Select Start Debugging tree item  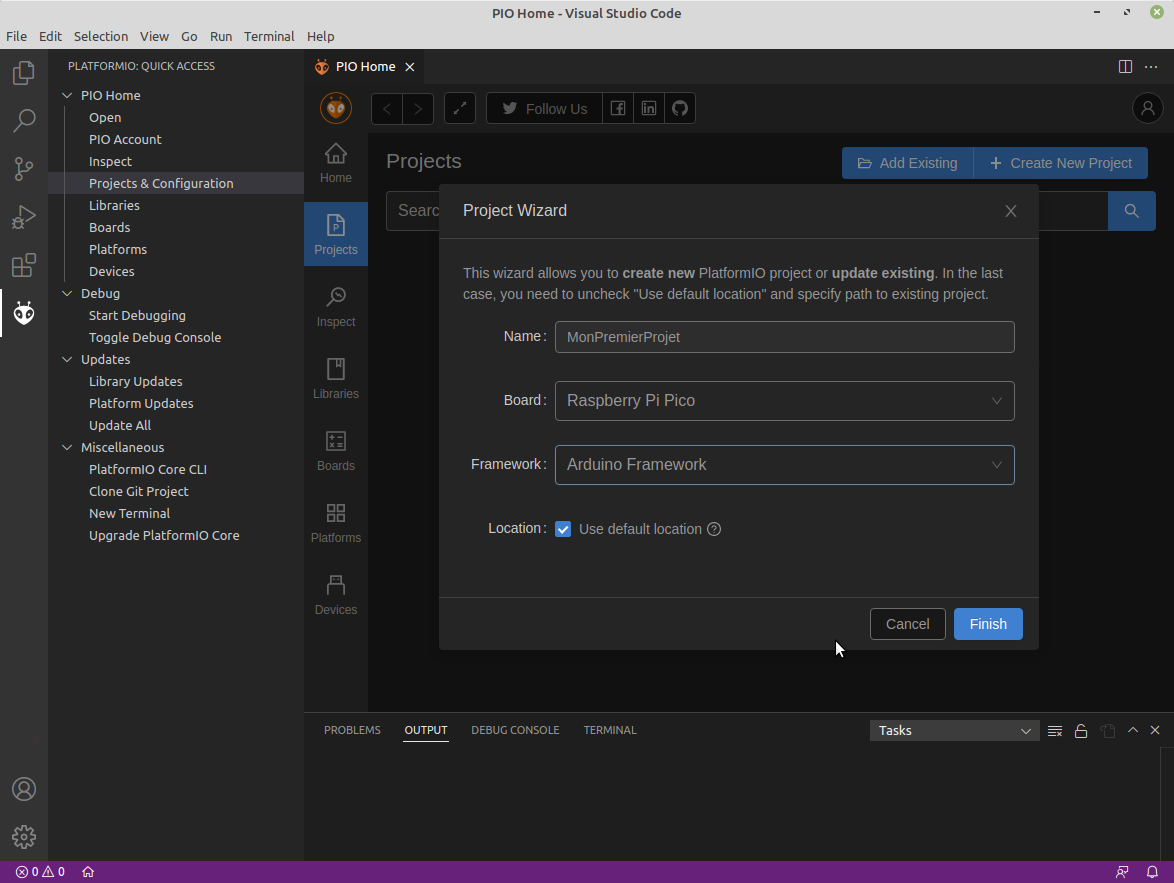pyautogui.click(x=176, y=315)
